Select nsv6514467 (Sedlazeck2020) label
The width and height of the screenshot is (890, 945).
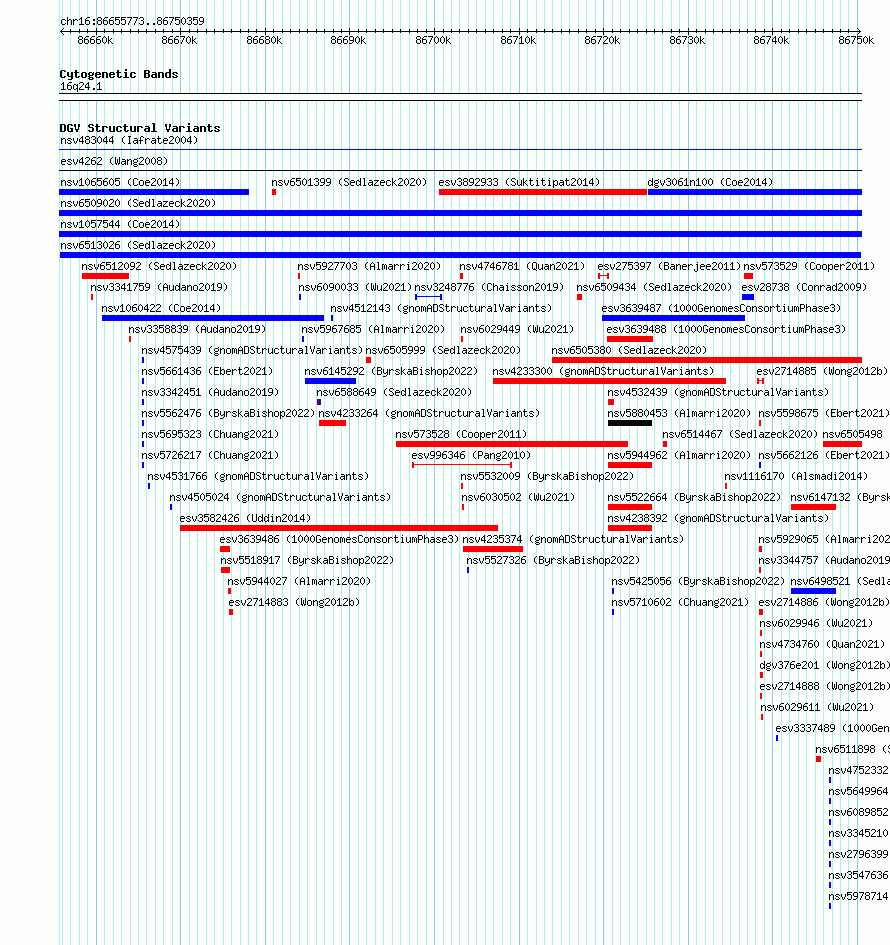click(740, 435)
